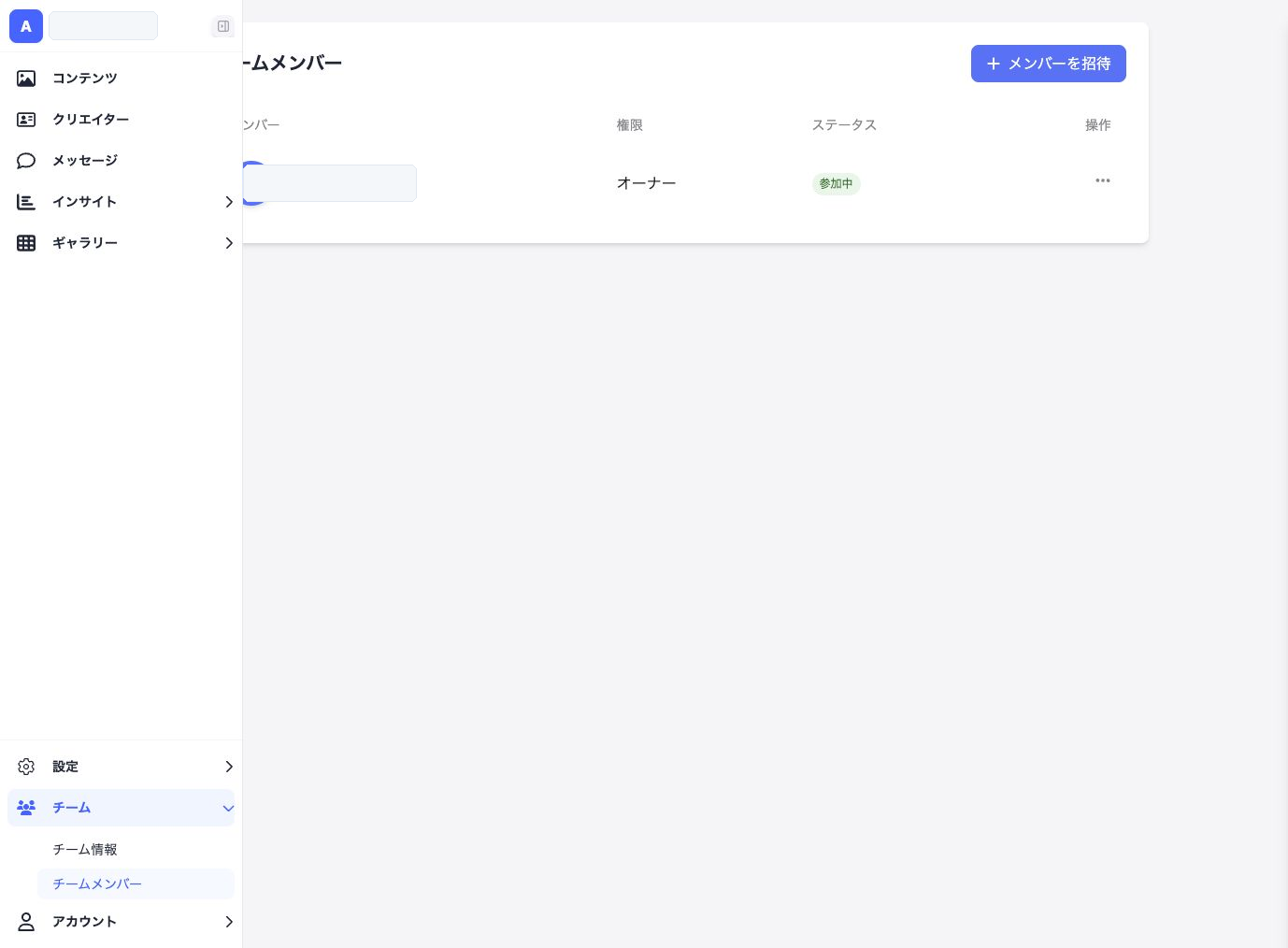Collapse the チーム submenu chevron

(228, 809)
